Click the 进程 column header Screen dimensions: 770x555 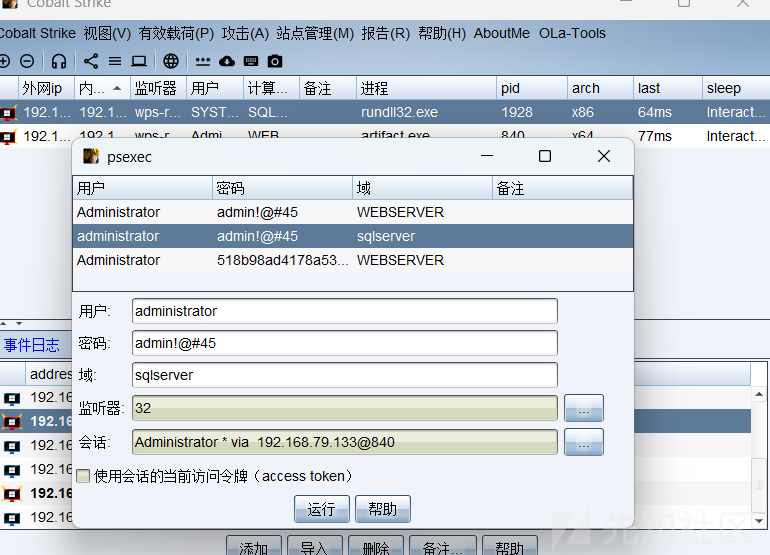pyautogui.click(x=426, y=88)
